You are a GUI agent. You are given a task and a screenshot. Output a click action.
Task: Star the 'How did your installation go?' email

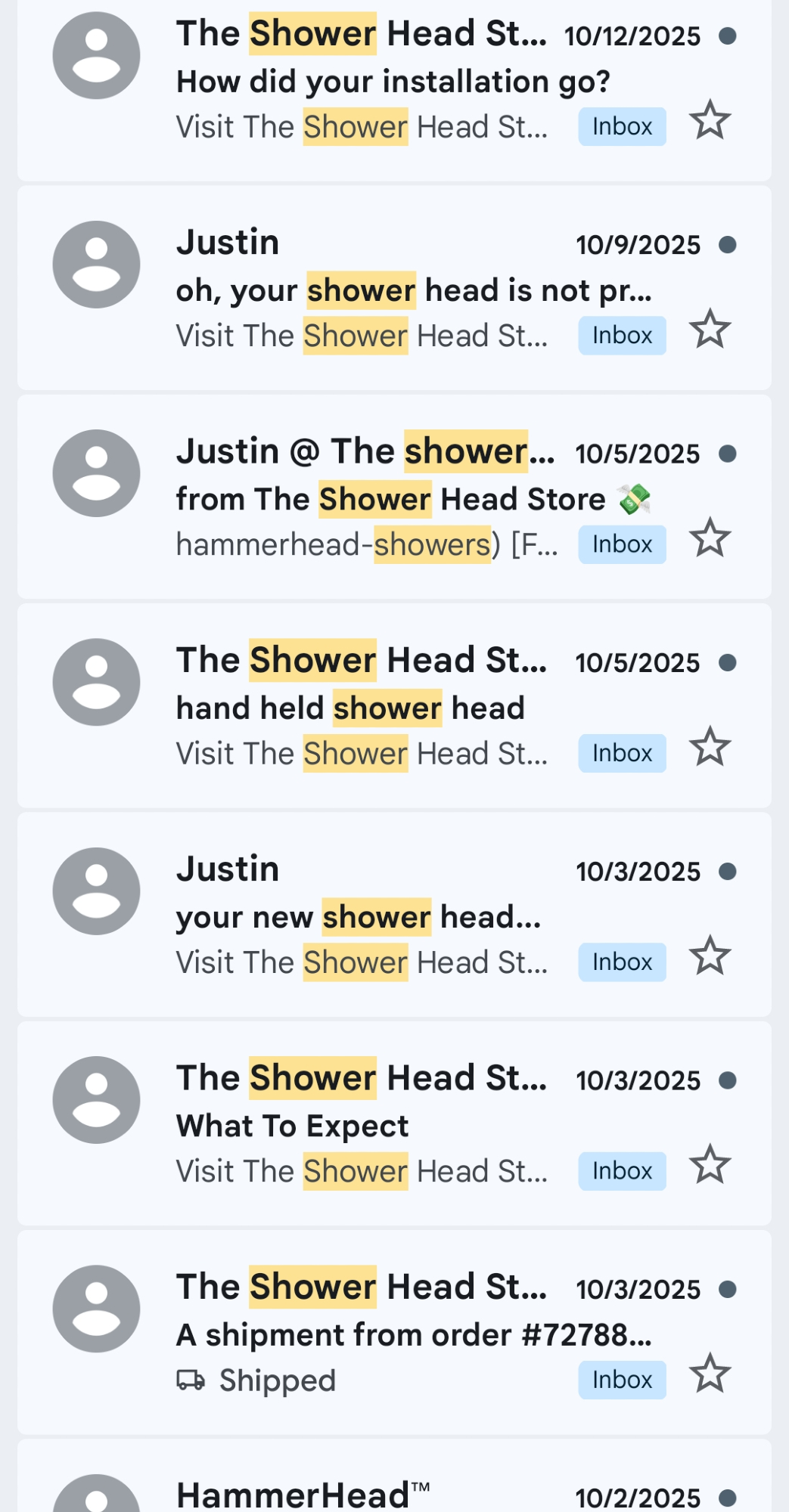pyautogui.click(x=710, y=121)
